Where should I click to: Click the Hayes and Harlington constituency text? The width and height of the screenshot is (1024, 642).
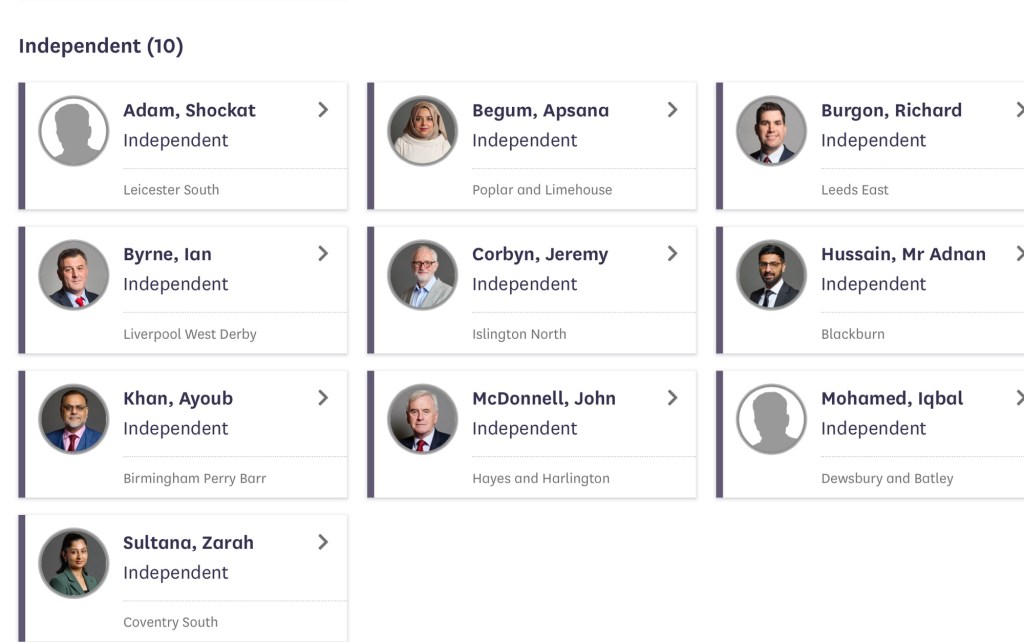point(541,478)
